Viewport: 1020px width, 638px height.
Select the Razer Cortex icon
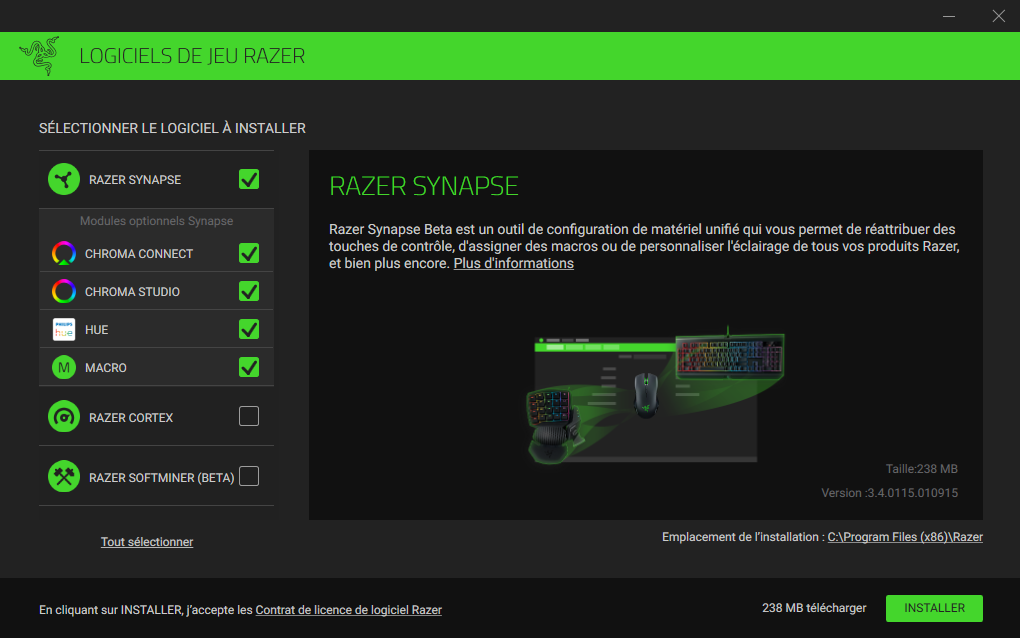pyautogui.click(x=64, y=417)
